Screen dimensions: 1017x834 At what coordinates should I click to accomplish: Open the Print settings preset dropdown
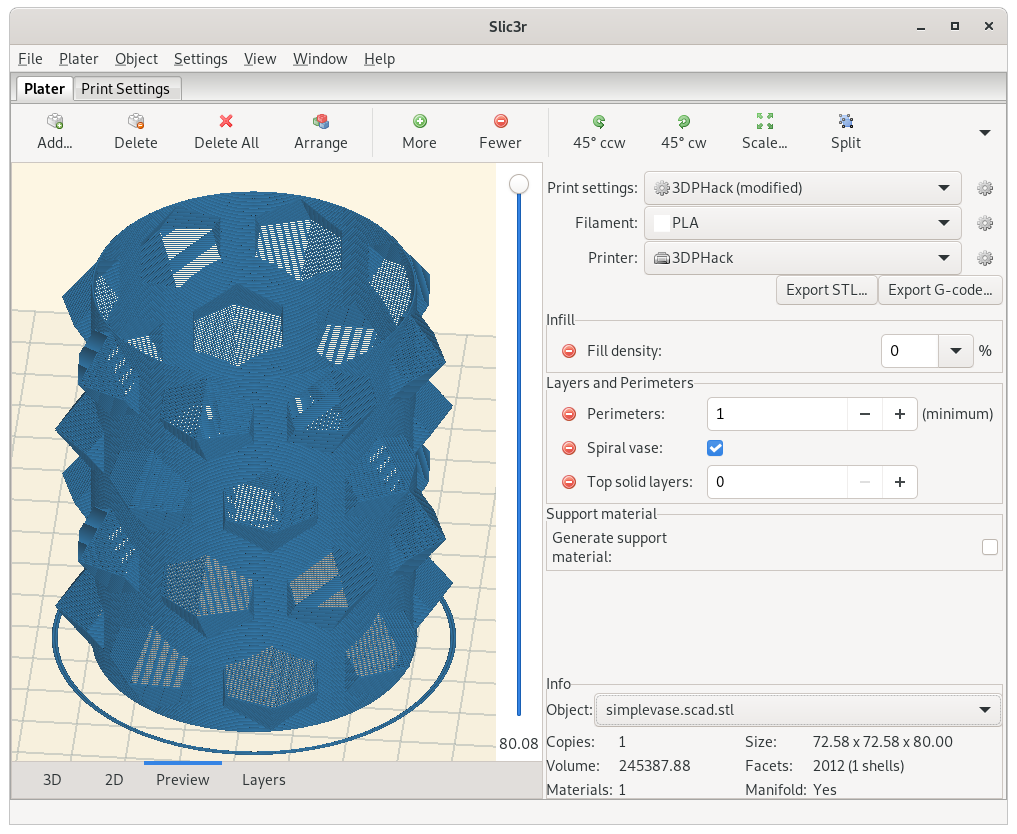tap(803, 188)
